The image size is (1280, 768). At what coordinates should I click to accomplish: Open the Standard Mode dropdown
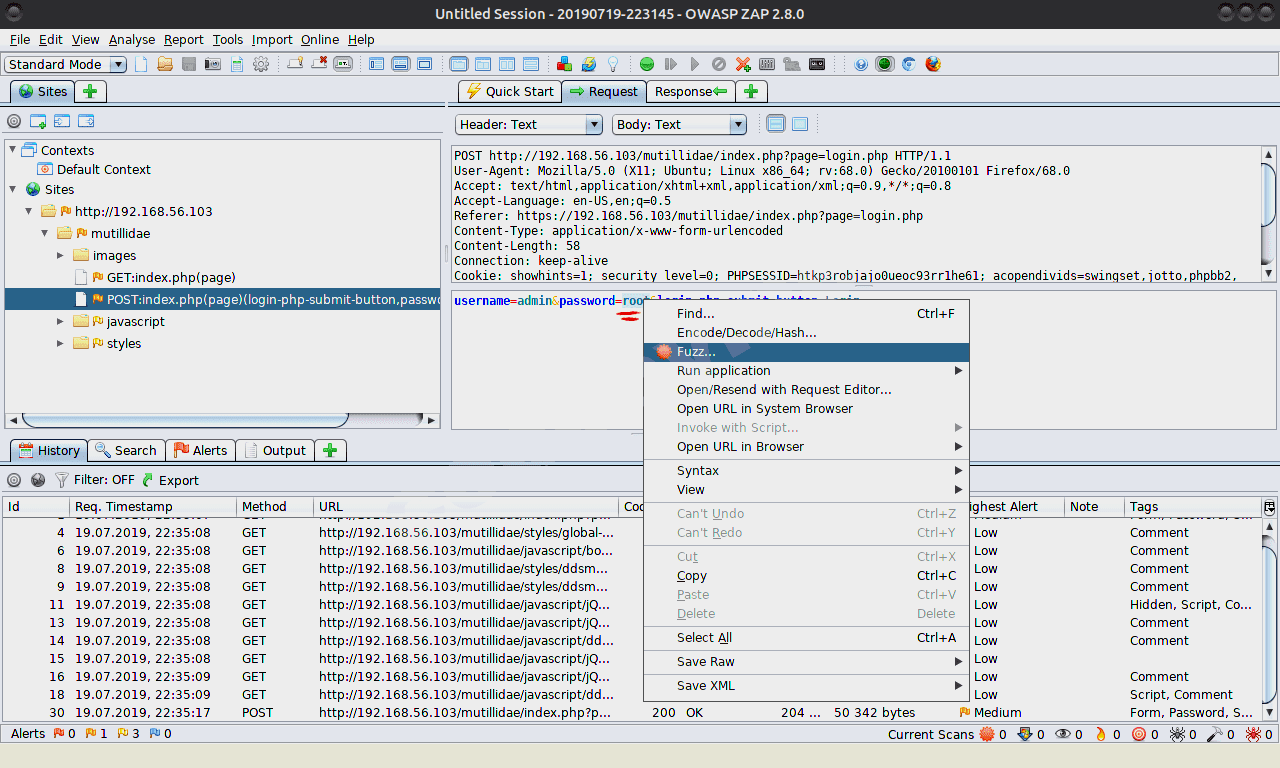coord(66,64)
